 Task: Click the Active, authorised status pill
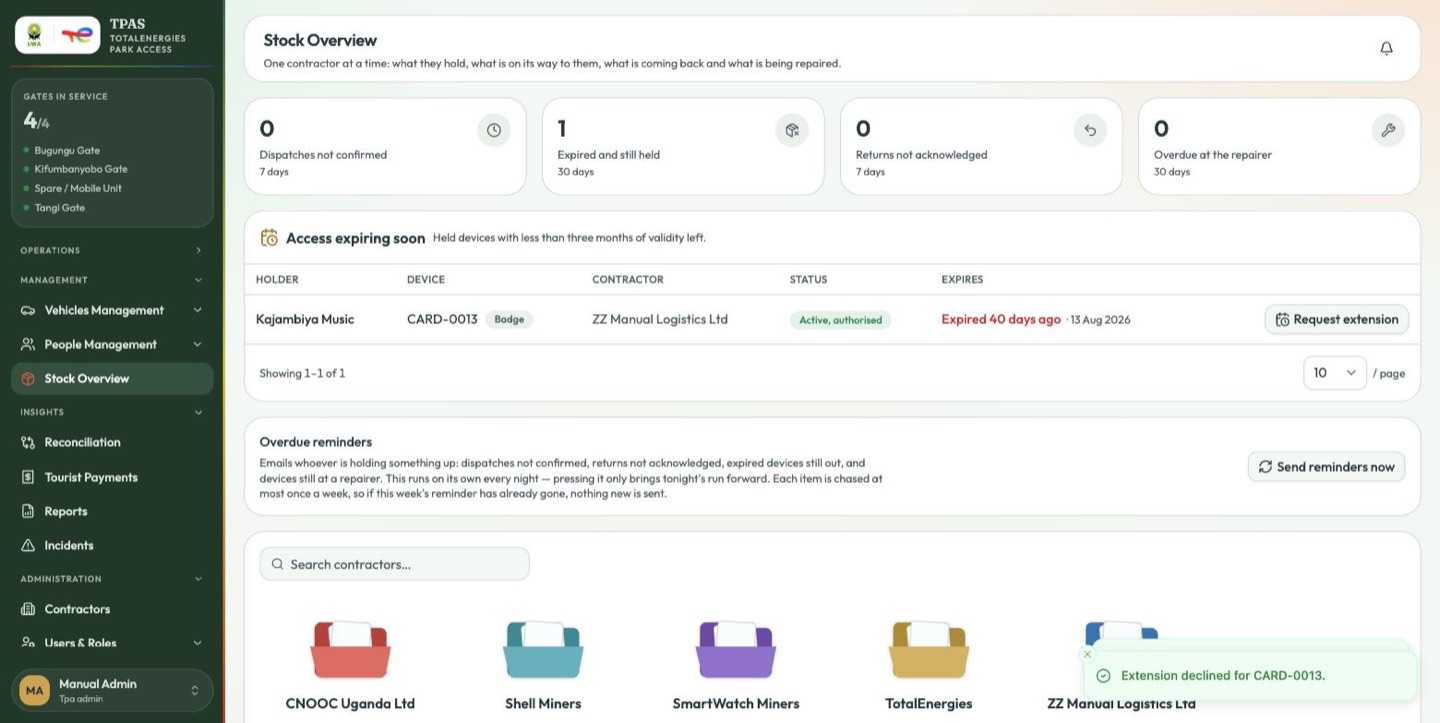pos(840,320)
